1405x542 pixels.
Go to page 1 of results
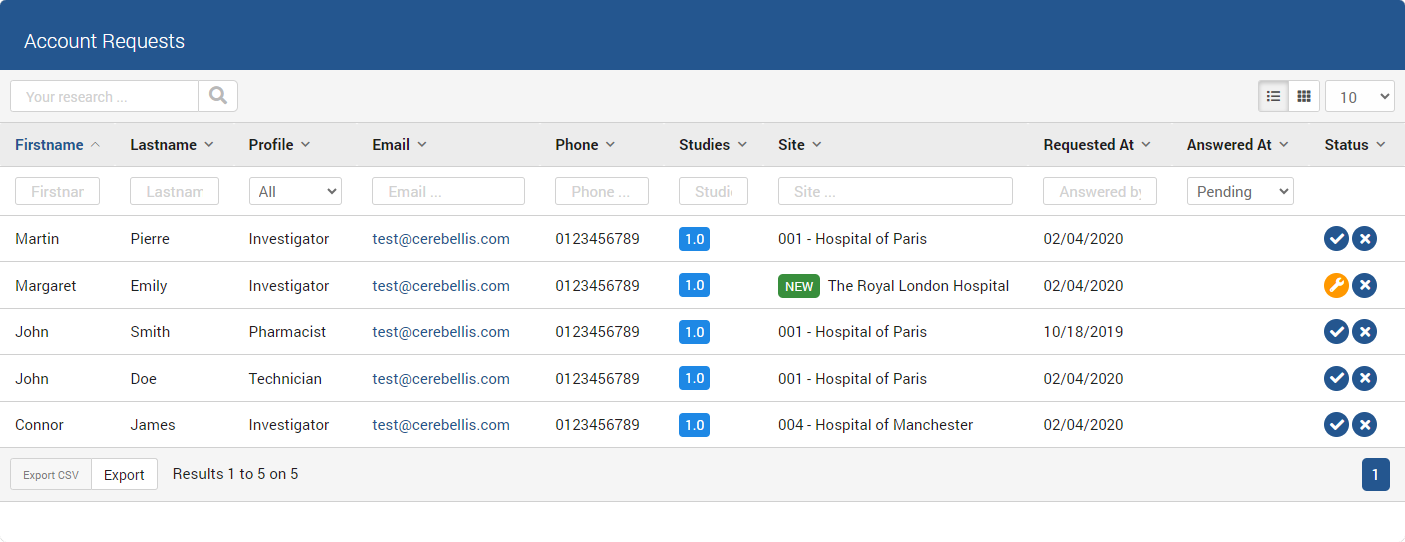(x=1375, y=475)
